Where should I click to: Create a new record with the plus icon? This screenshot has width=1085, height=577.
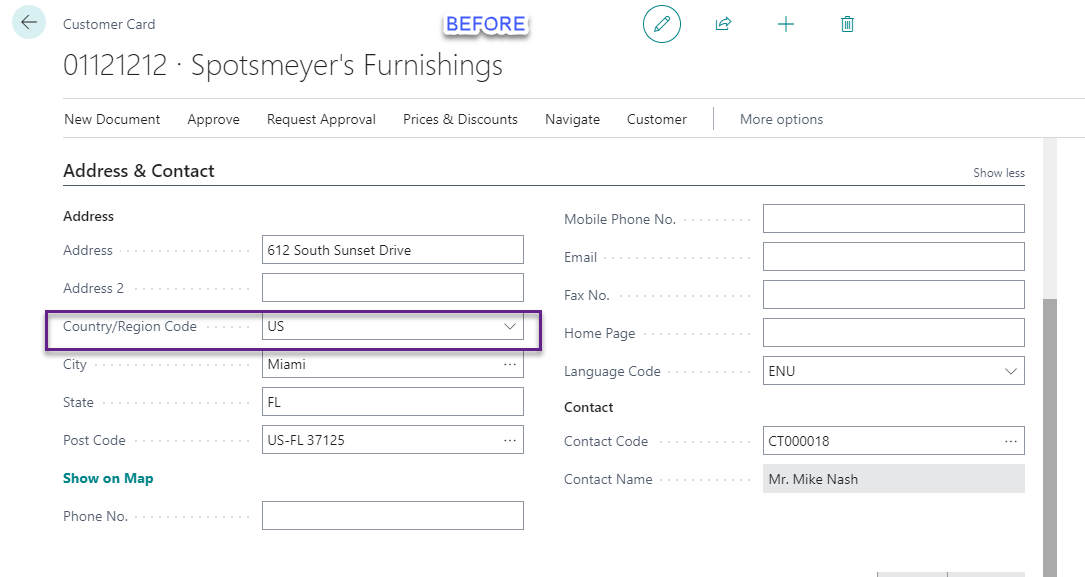point(786,23)
